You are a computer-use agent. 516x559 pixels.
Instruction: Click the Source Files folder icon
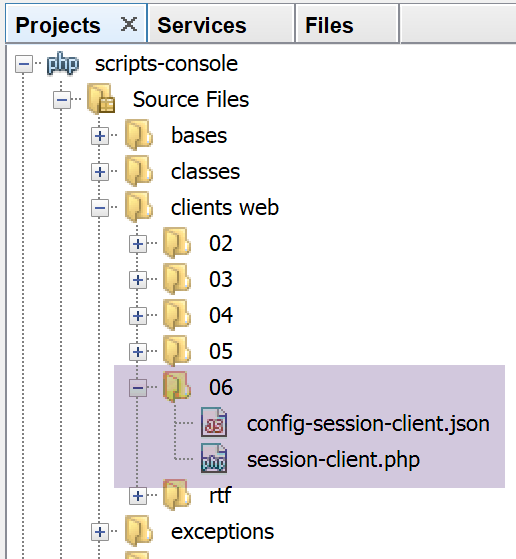point(101,99)
